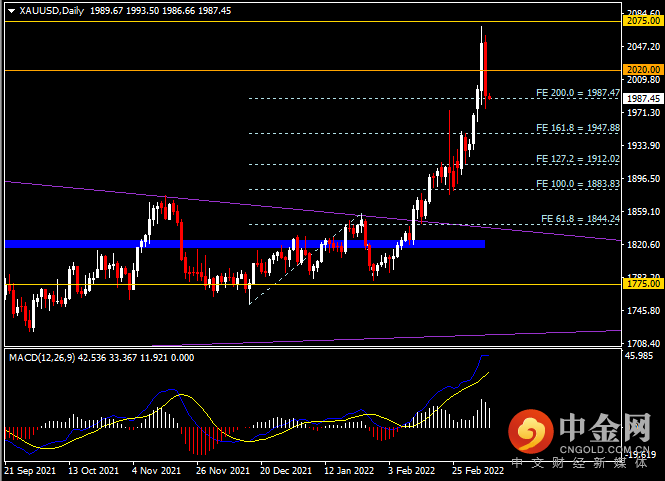Viewport: 665px width, 481px height.
Task: Click the FE 127.2 = 1912.02 label
Action: (578, 159)
